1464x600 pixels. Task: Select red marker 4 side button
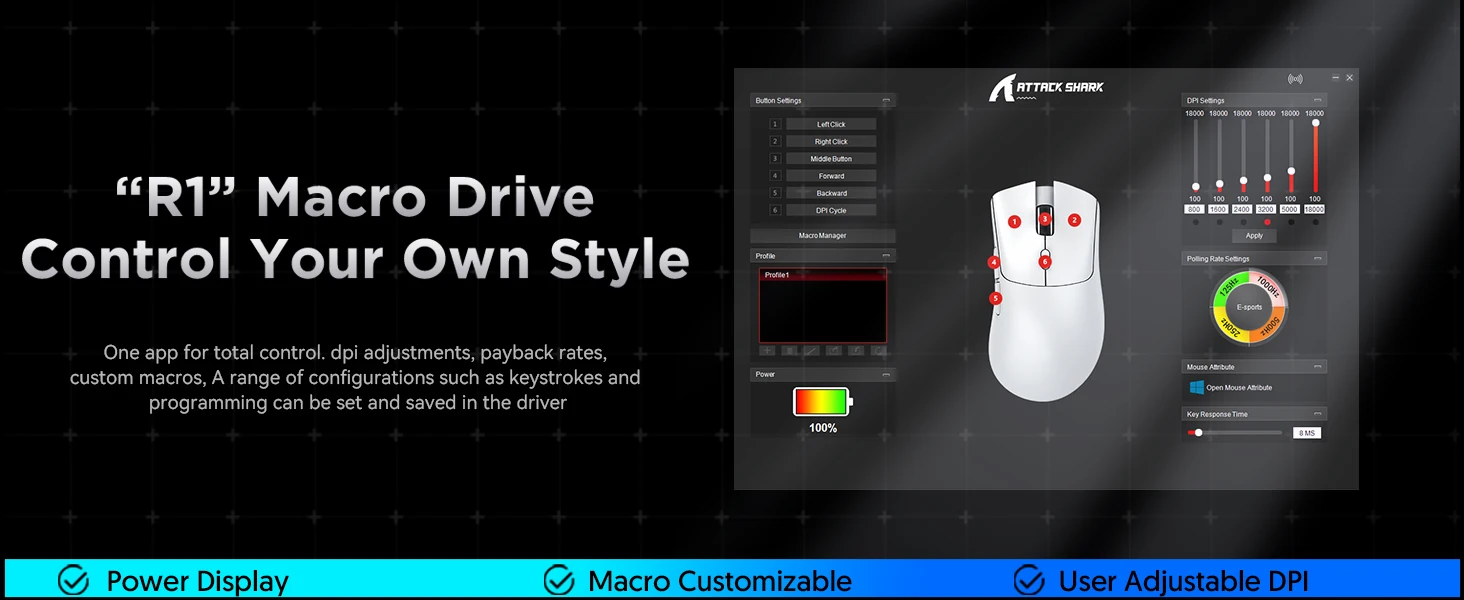[x=994, y=263]
